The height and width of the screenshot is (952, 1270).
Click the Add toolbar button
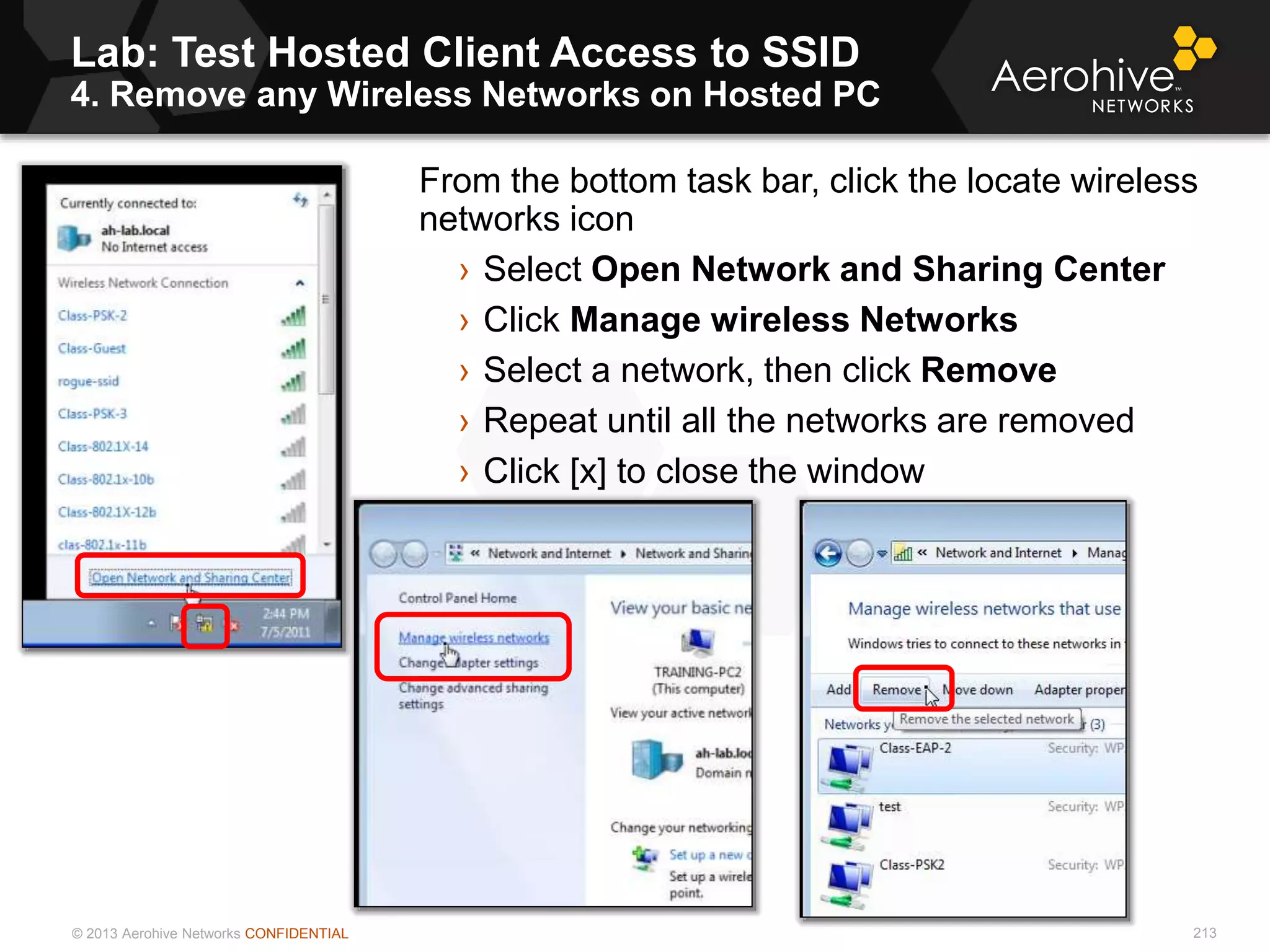(838, 689)
